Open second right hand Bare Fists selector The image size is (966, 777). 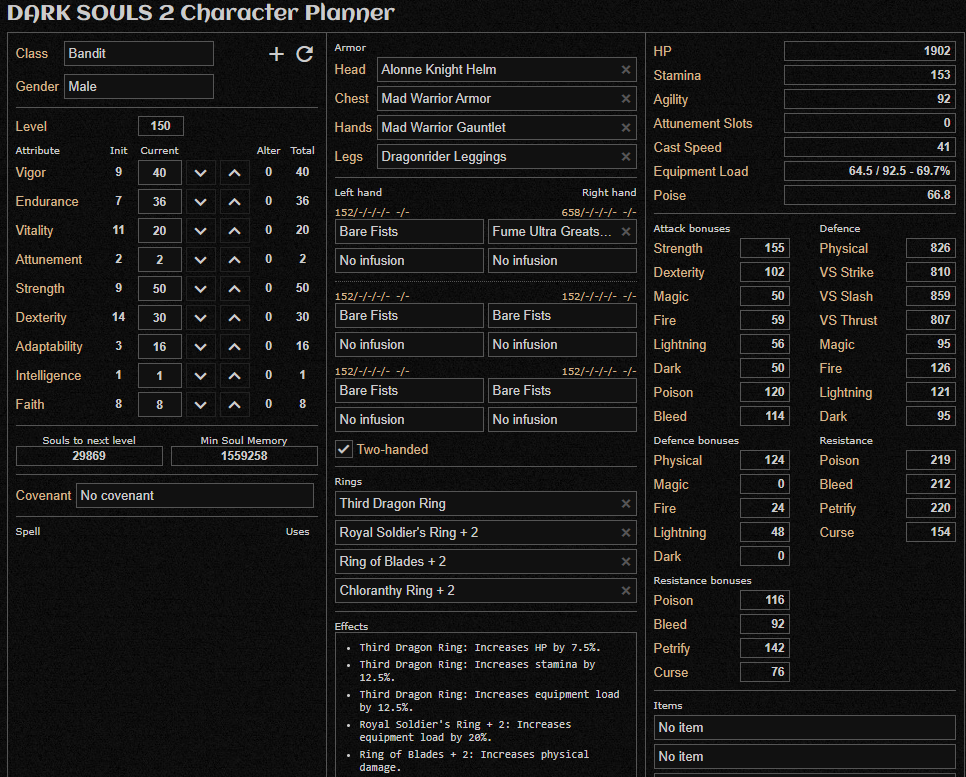pyautogui.click(x=562, y=315)
